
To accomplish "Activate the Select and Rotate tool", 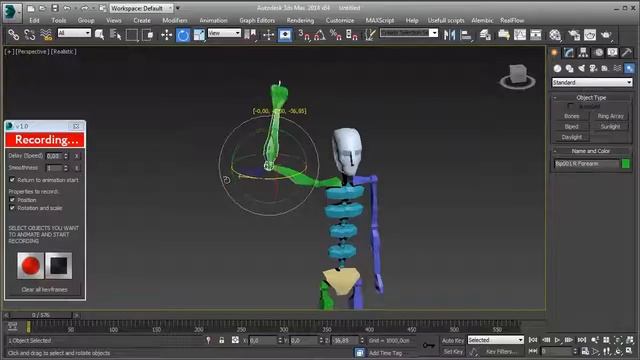I will point(183,35).
